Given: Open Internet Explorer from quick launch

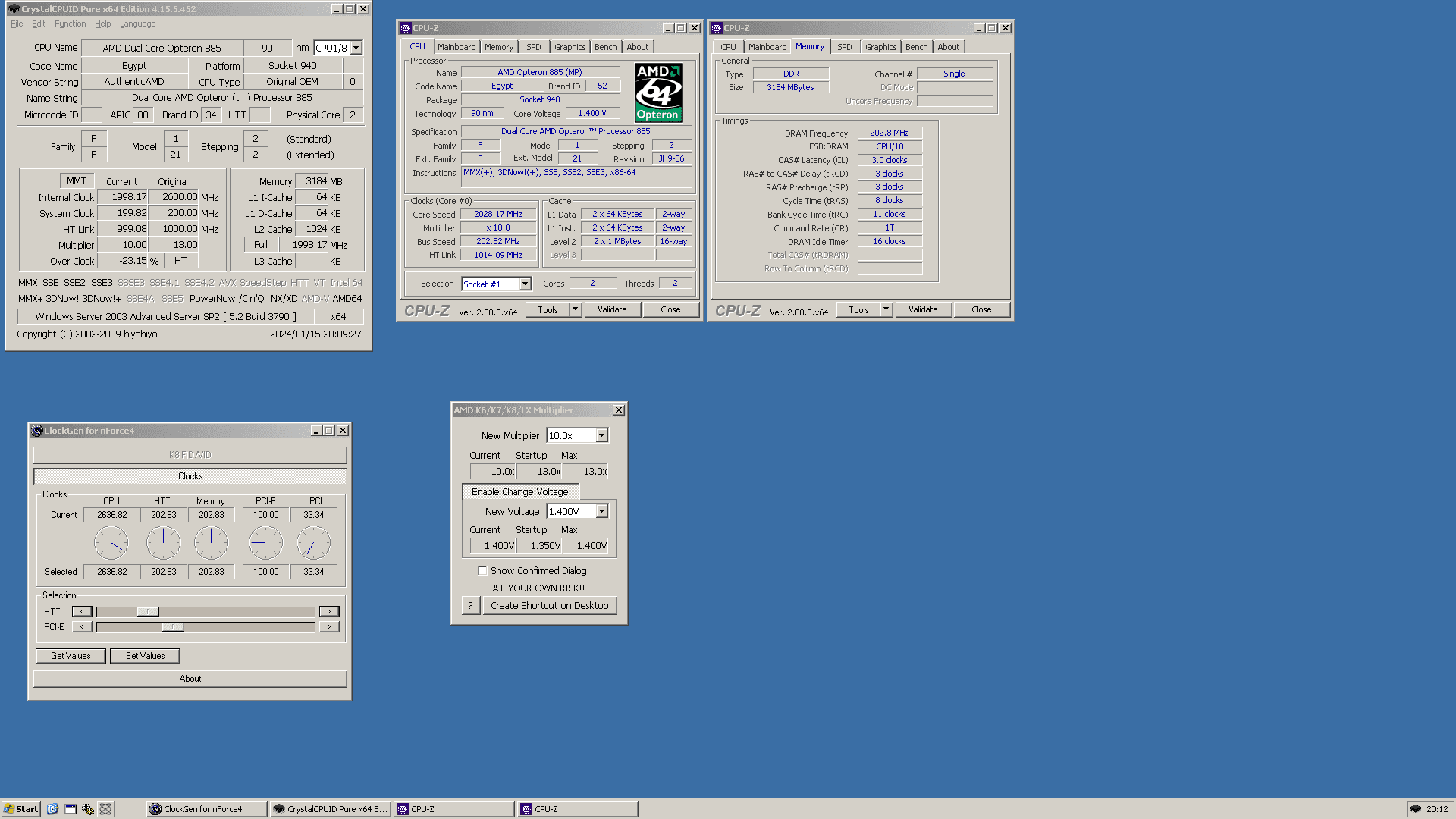Looking at the screenshot, I should [52, 809].
